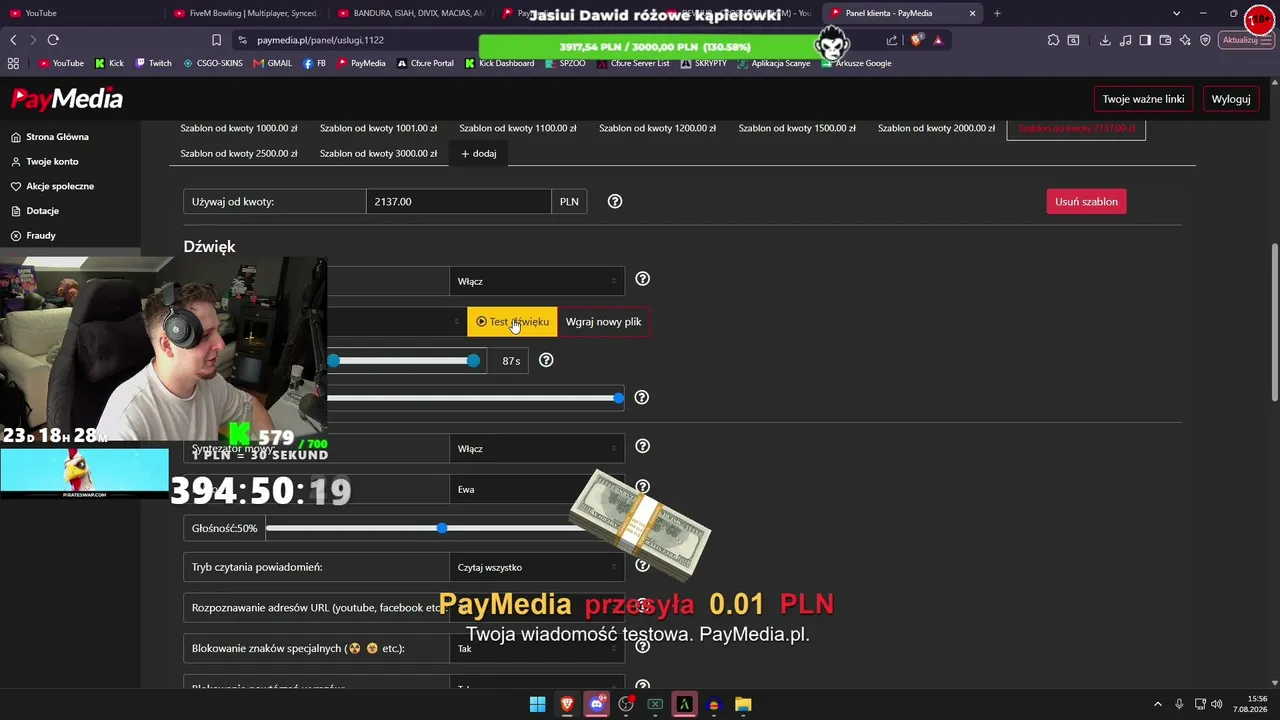The width and height of the screenshot is (1280, 720).
Task: Click the help icon for Syntezator mowy
Action: 643,446
